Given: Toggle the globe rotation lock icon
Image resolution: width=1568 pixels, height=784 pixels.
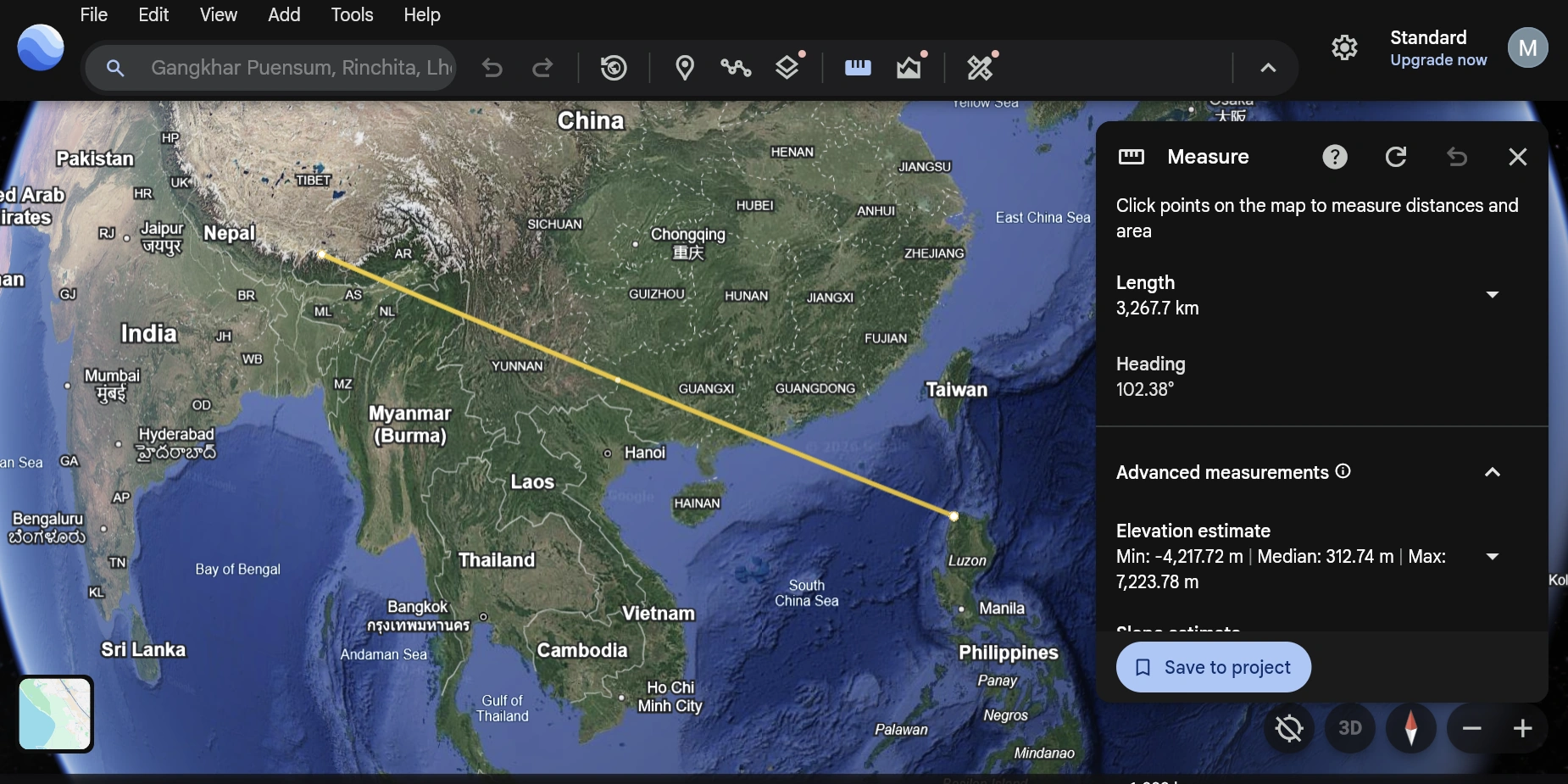Looking at the screenshot, I should pyautogui.click(x=1289, y=728).
